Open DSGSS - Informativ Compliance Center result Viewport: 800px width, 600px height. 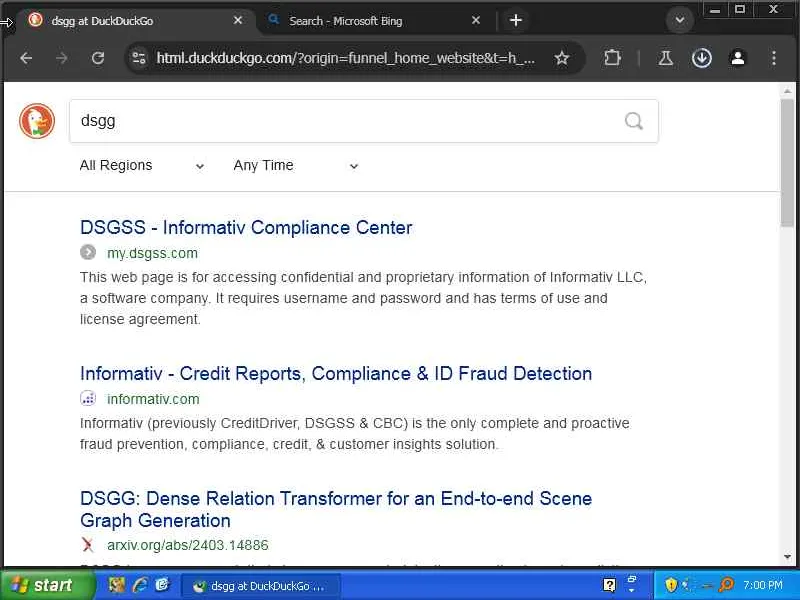246,228
